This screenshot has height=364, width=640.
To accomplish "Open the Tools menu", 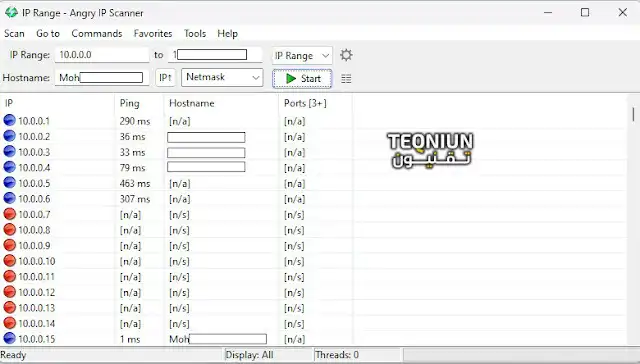I will click(195, 33).
